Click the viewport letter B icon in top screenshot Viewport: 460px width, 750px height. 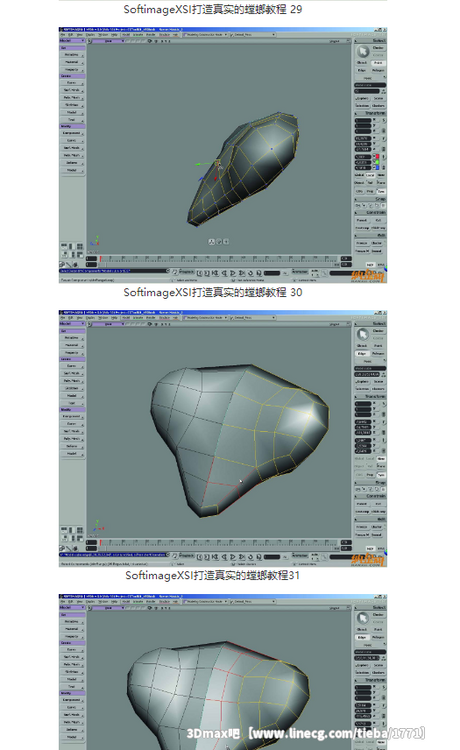click(89, 41)
